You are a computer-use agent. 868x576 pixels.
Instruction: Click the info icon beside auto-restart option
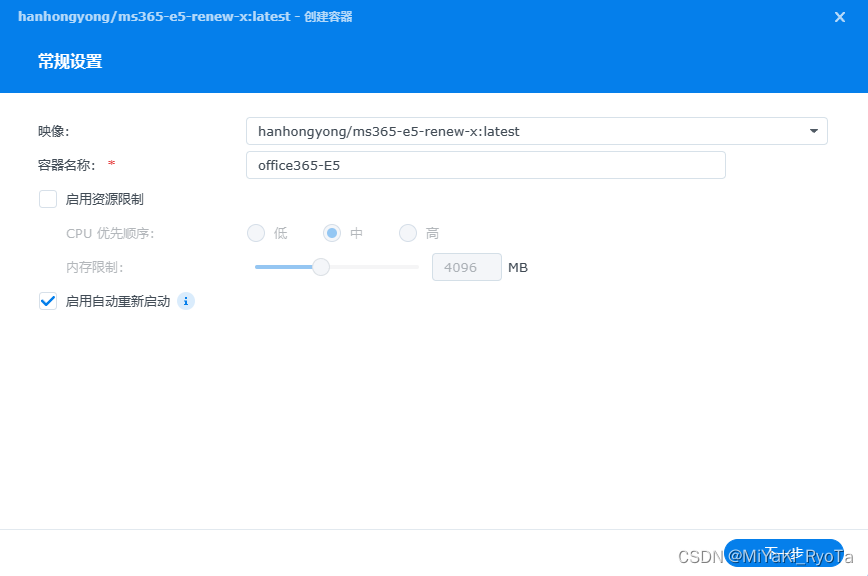(x=186, y=301)
